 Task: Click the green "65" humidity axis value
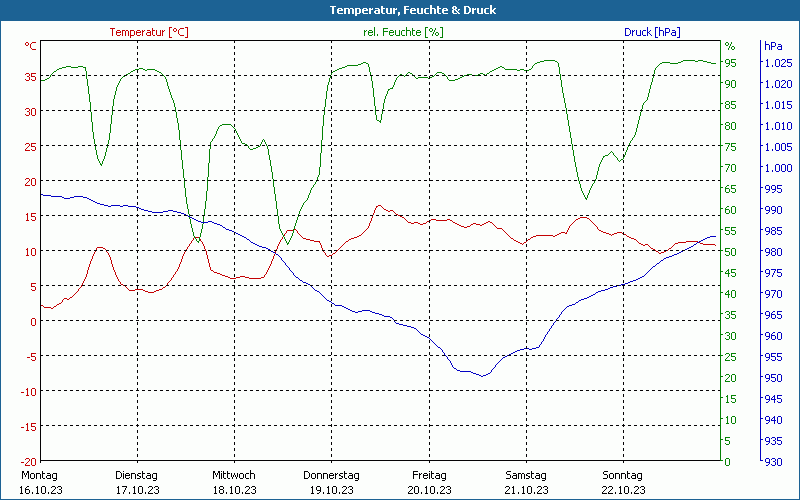[731, 189]
